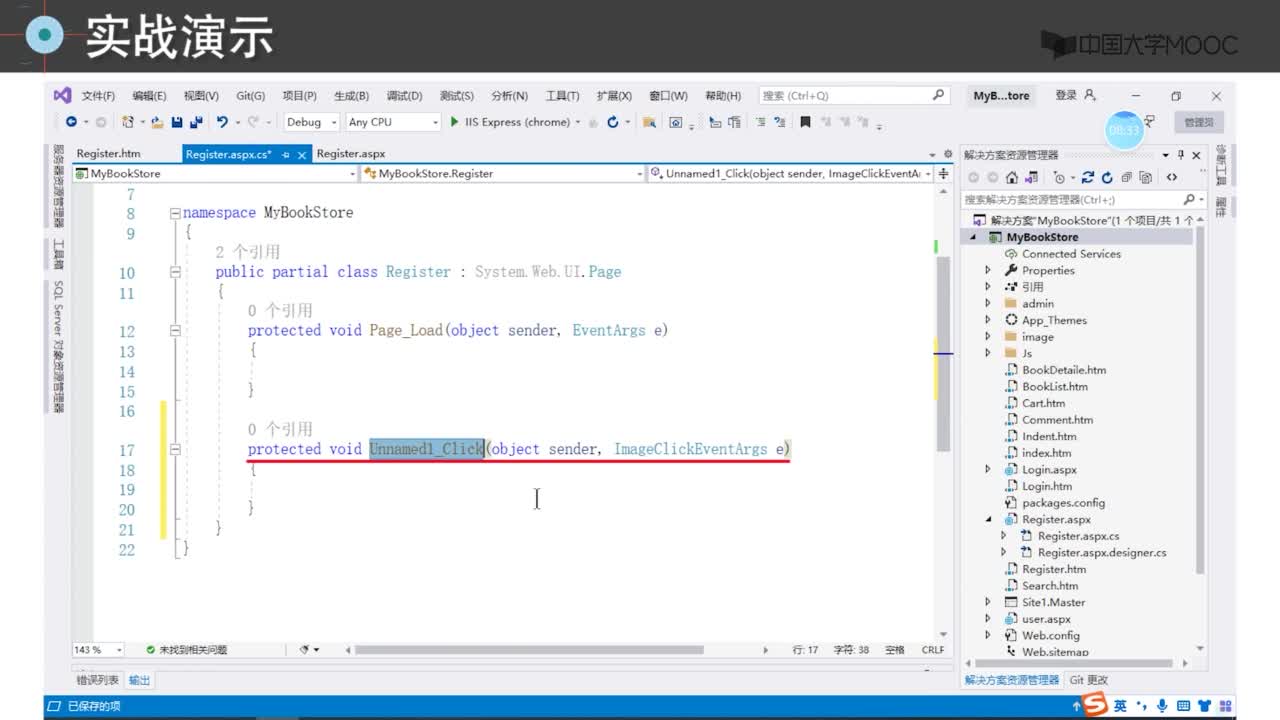Open the Unnamed1_Click member dropdown
1280x720 pixels.
tap(790, 173)
